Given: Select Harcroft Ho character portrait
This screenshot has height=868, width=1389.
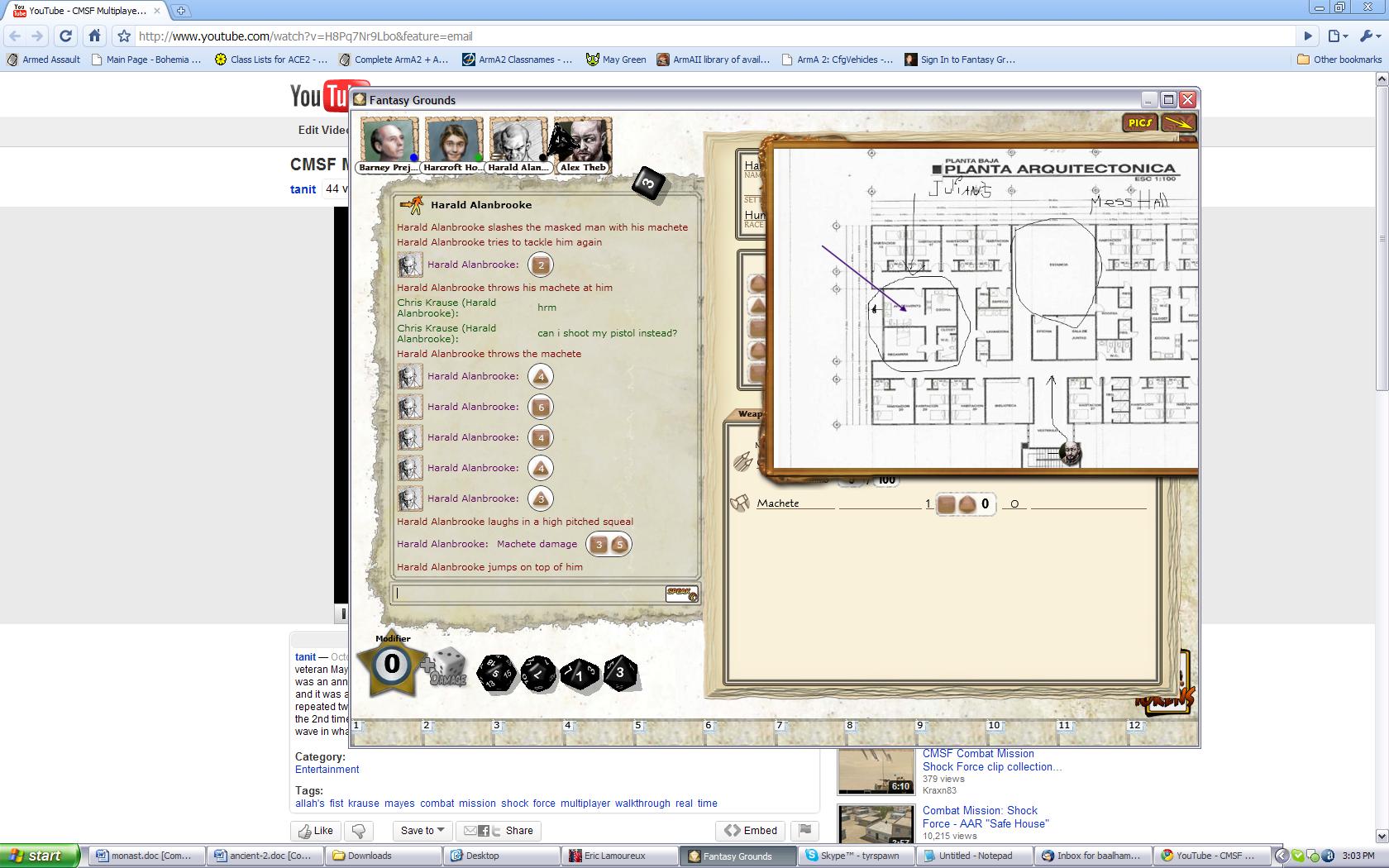Looking at the screenshot, I should tap(453, 141).
